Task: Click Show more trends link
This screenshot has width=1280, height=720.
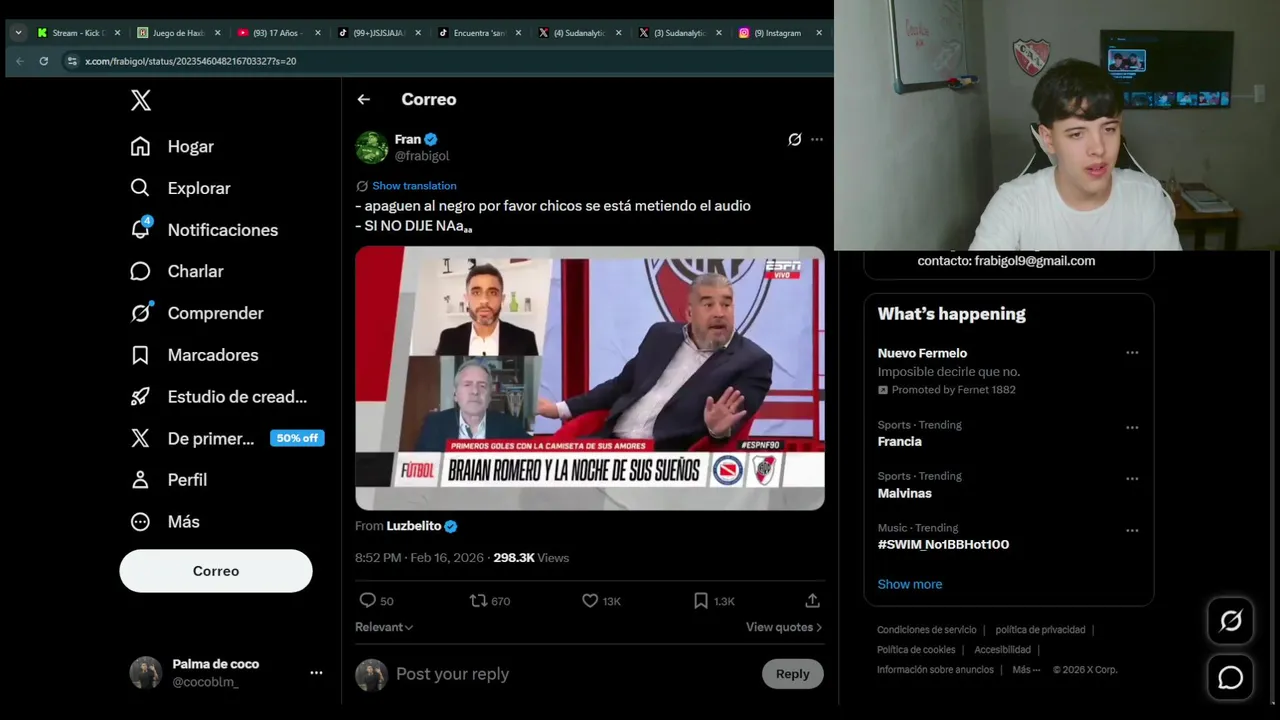Action: click(x=910, y=584)
